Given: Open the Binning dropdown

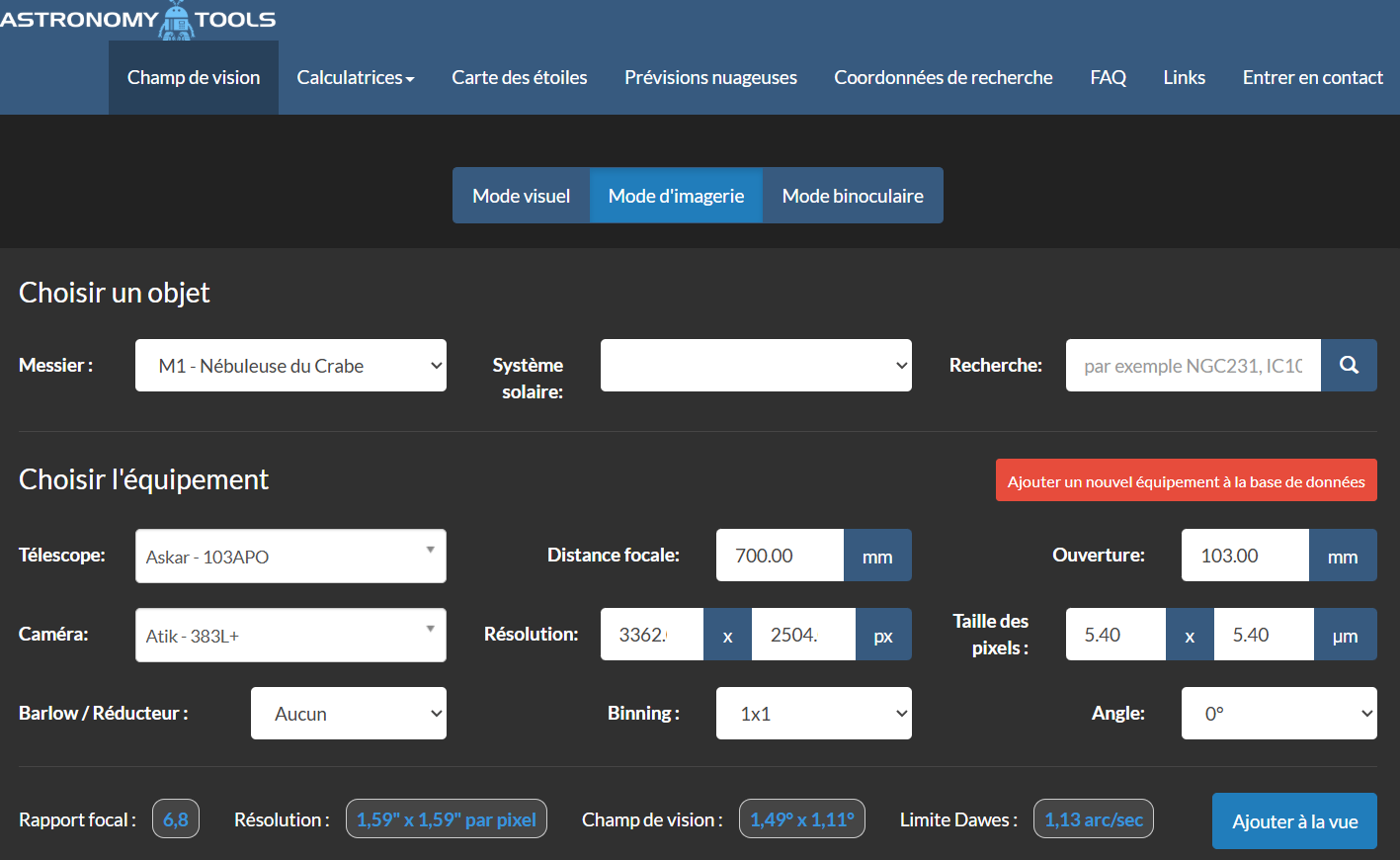Looking at the screenshot, I should pyautogui.click(x=814, y=714).
